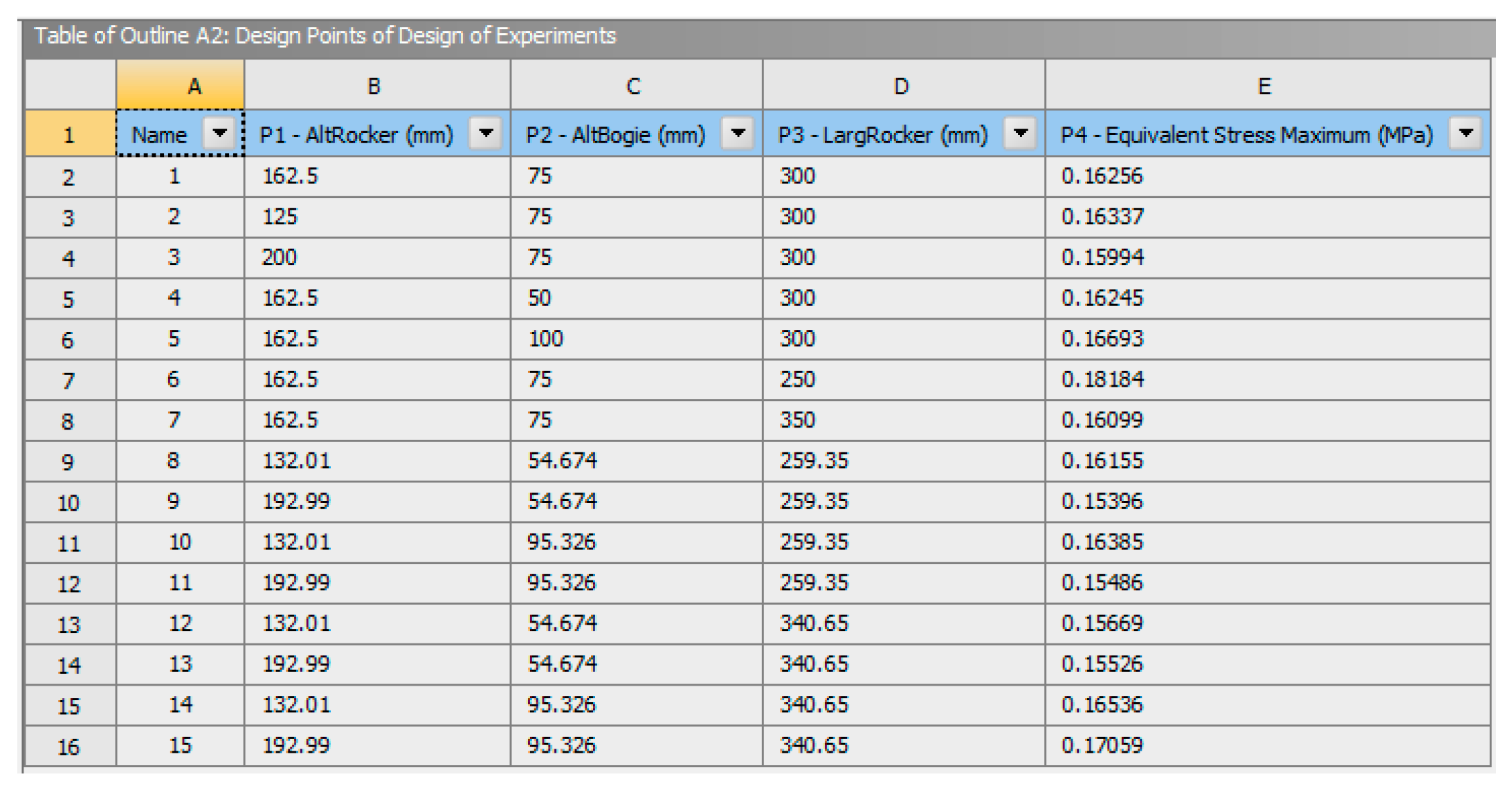Open the P1 - AltRocker filter dropdown
The image size is (1512, 788).
tap(486, 134)
